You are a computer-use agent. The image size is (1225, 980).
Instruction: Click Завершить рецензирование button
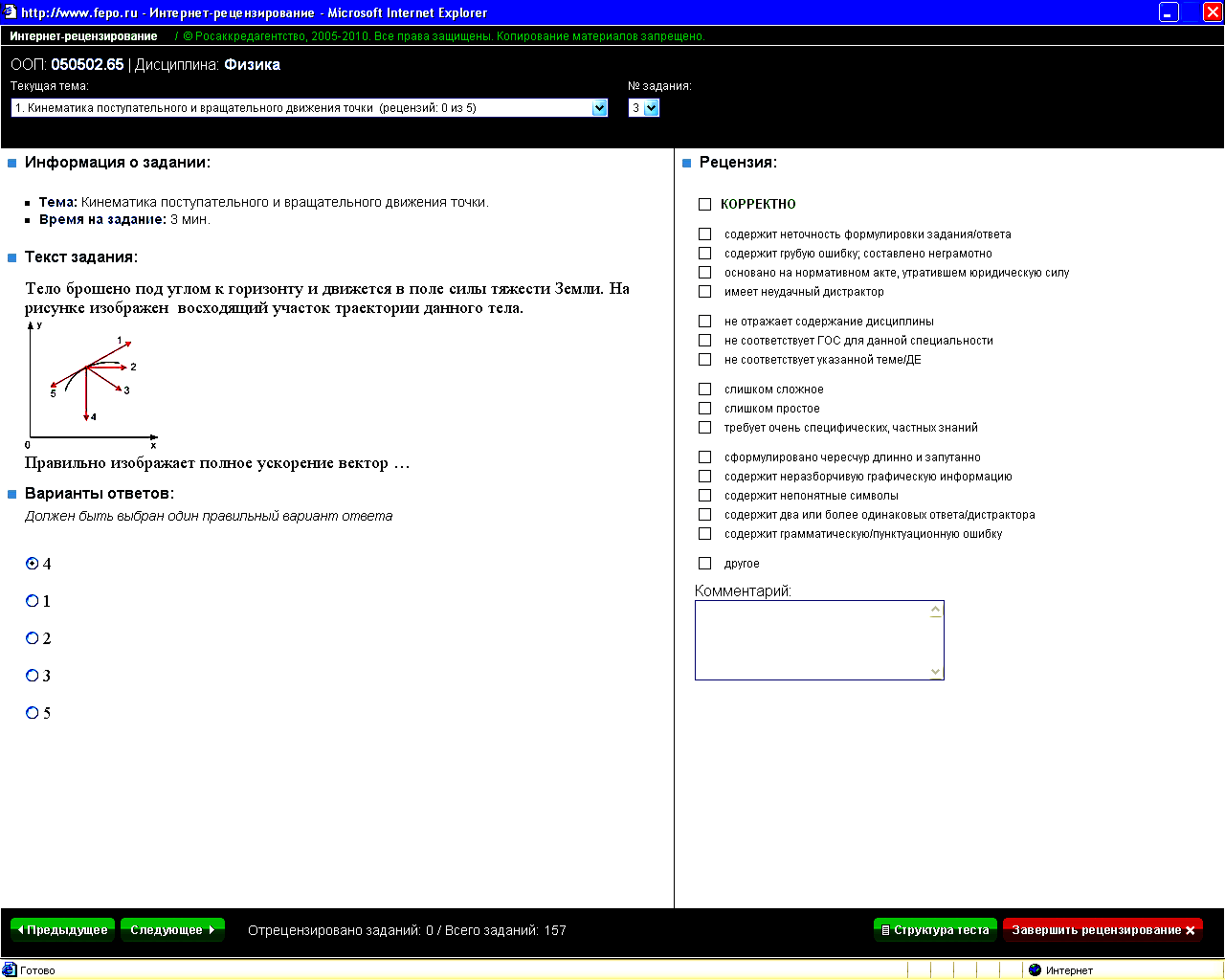point(1102,929)
